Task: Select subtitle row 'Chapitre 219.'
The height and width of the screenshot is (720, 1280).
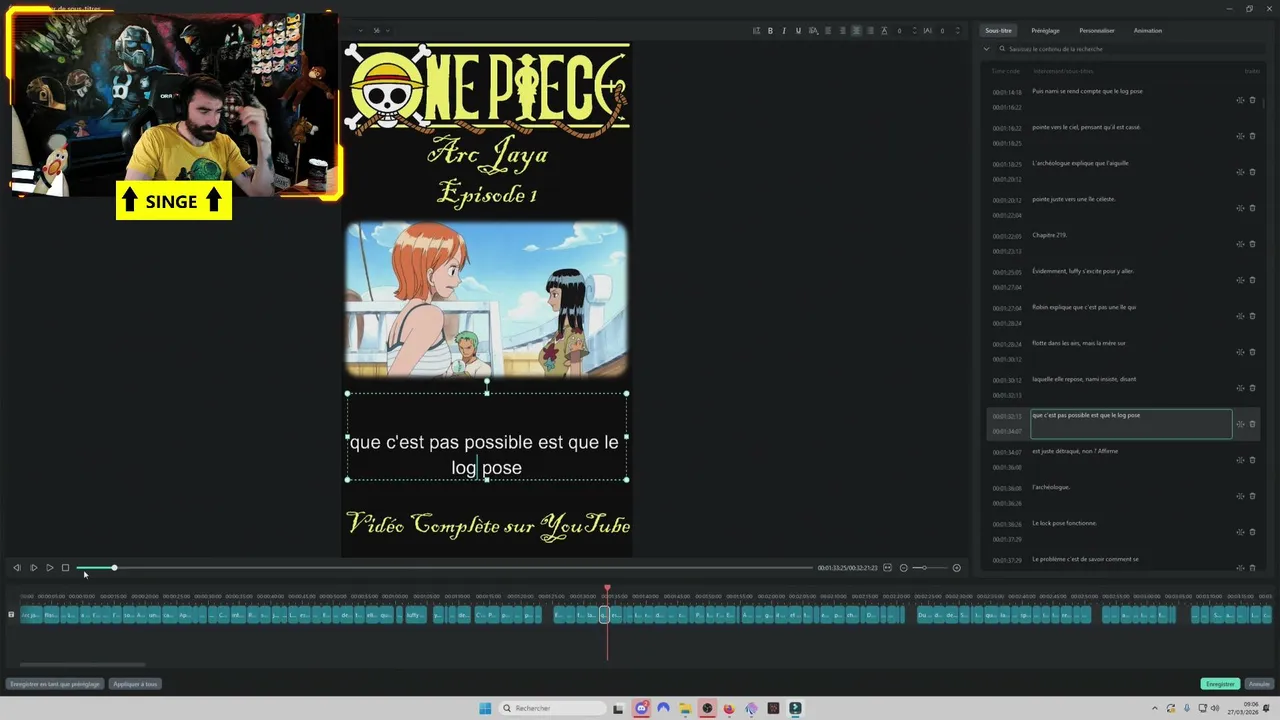Action: coord(1125,244)
